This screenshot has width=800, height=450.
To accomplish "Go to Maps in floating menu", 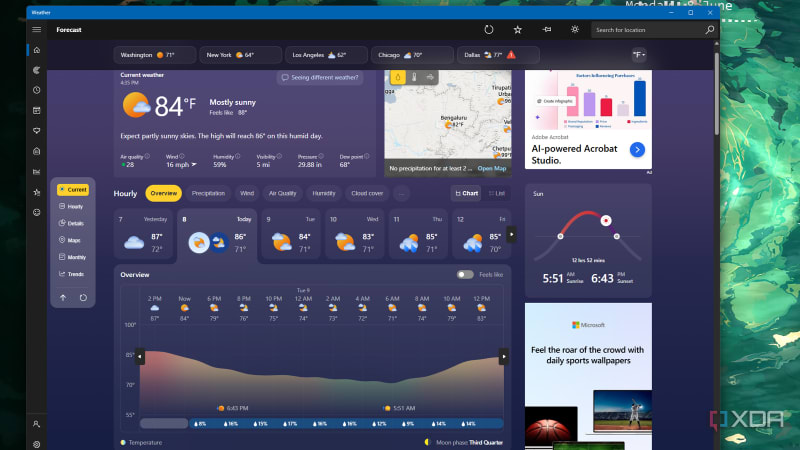I will (x=72, y=240).
